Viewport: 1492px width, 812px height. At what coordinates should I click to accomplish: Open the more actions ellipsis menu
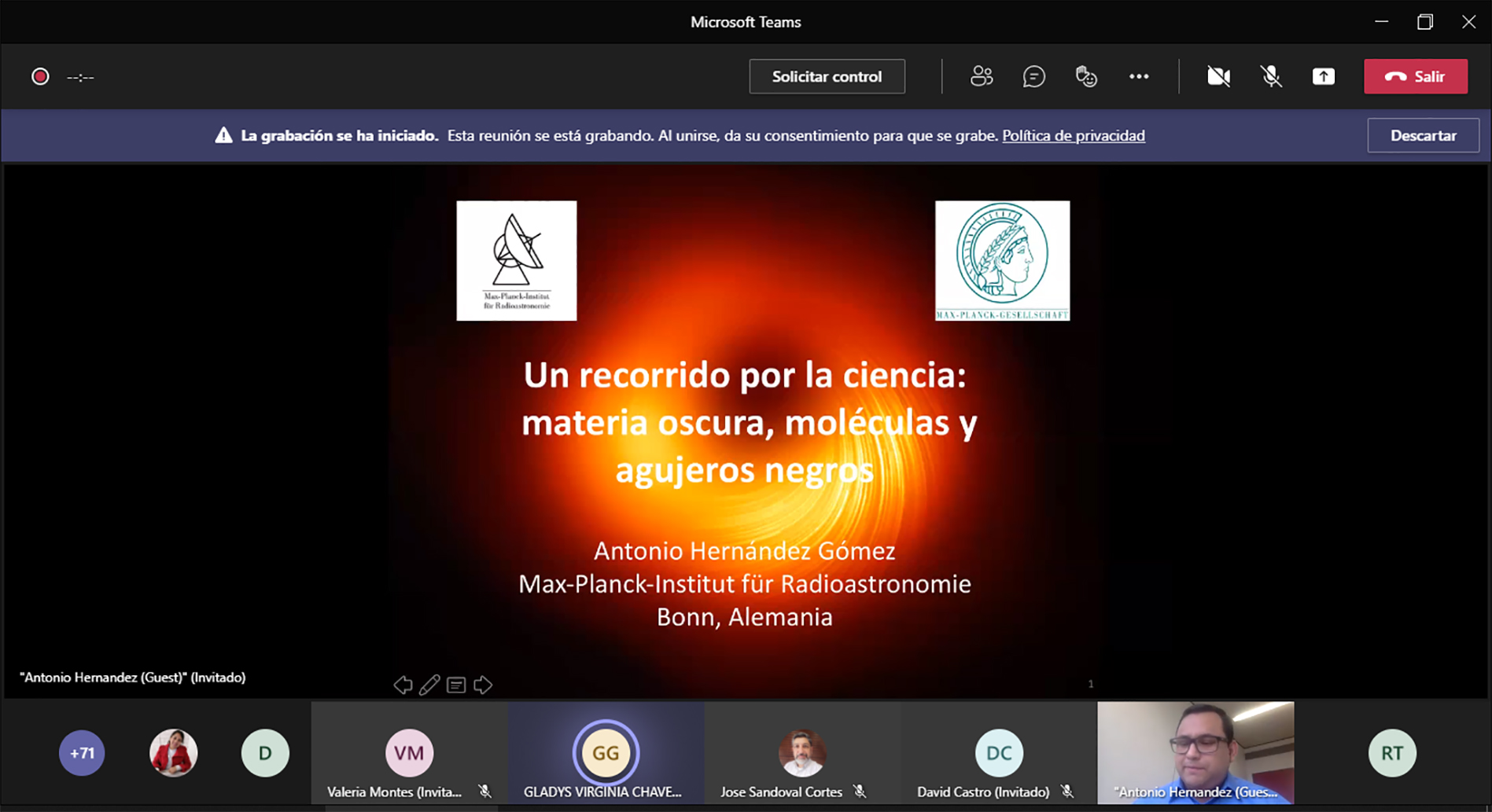click(1139, 76)
